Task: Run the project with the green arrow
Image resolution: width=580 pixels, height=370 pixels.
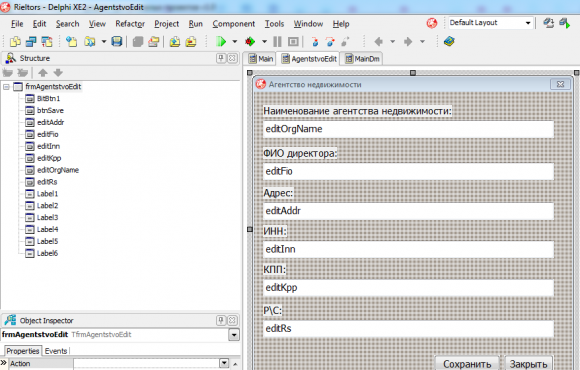Action: pos(221,41)
